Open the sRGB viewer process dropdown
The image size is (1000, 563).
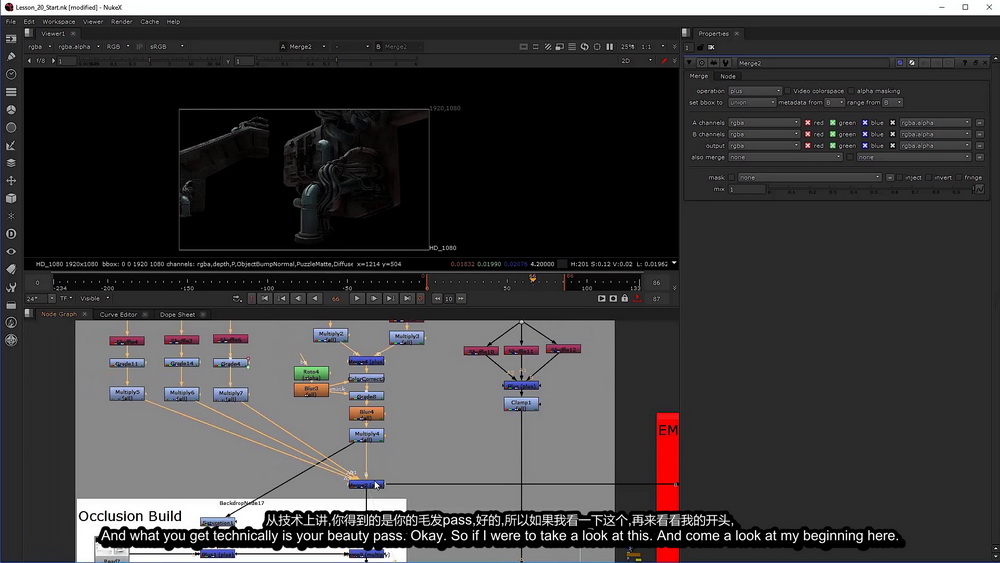point(166,47)
